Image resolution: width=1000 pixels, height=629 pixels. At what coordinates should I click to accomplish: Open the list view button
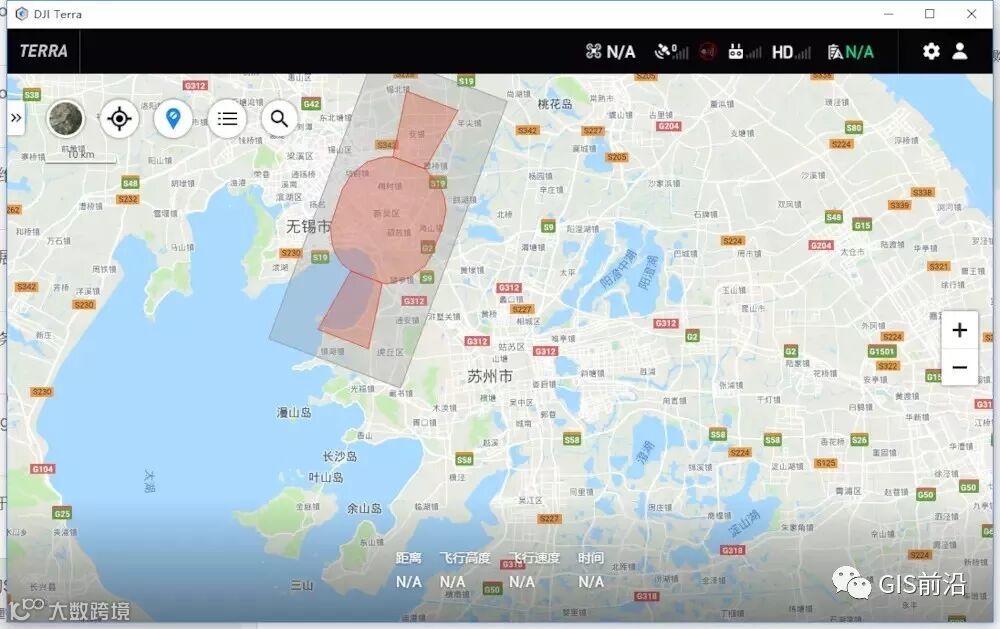(x=227, y=119)
